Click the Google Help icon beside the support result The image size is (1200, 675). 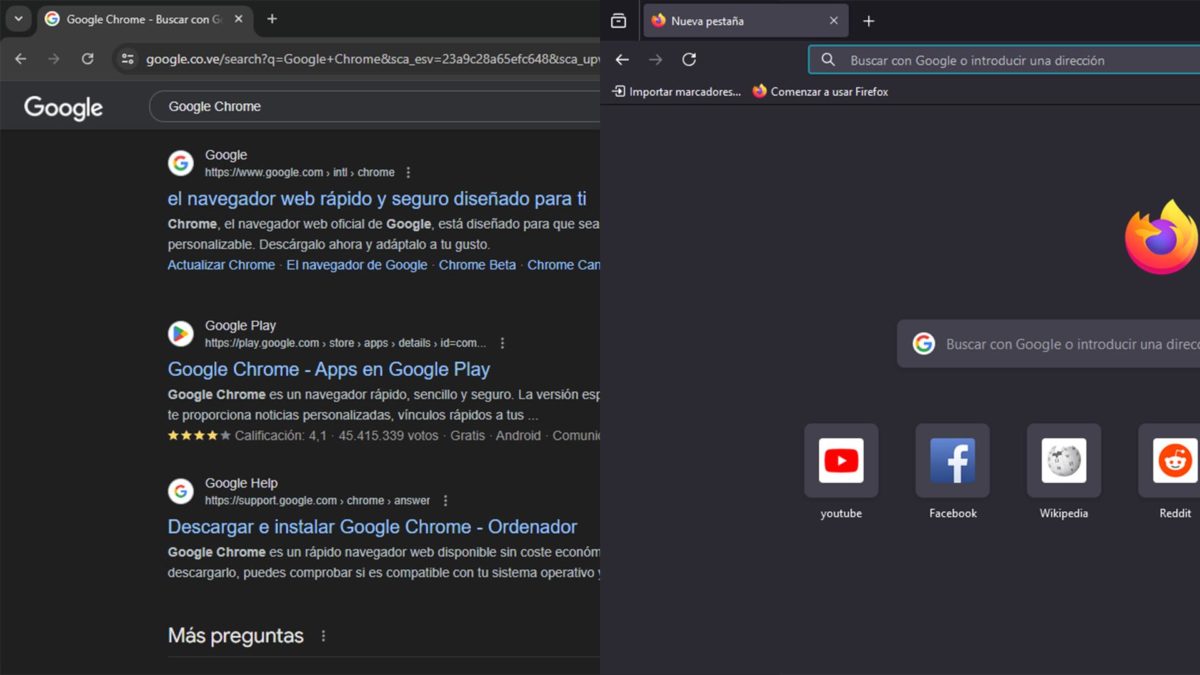pos(180,491)
